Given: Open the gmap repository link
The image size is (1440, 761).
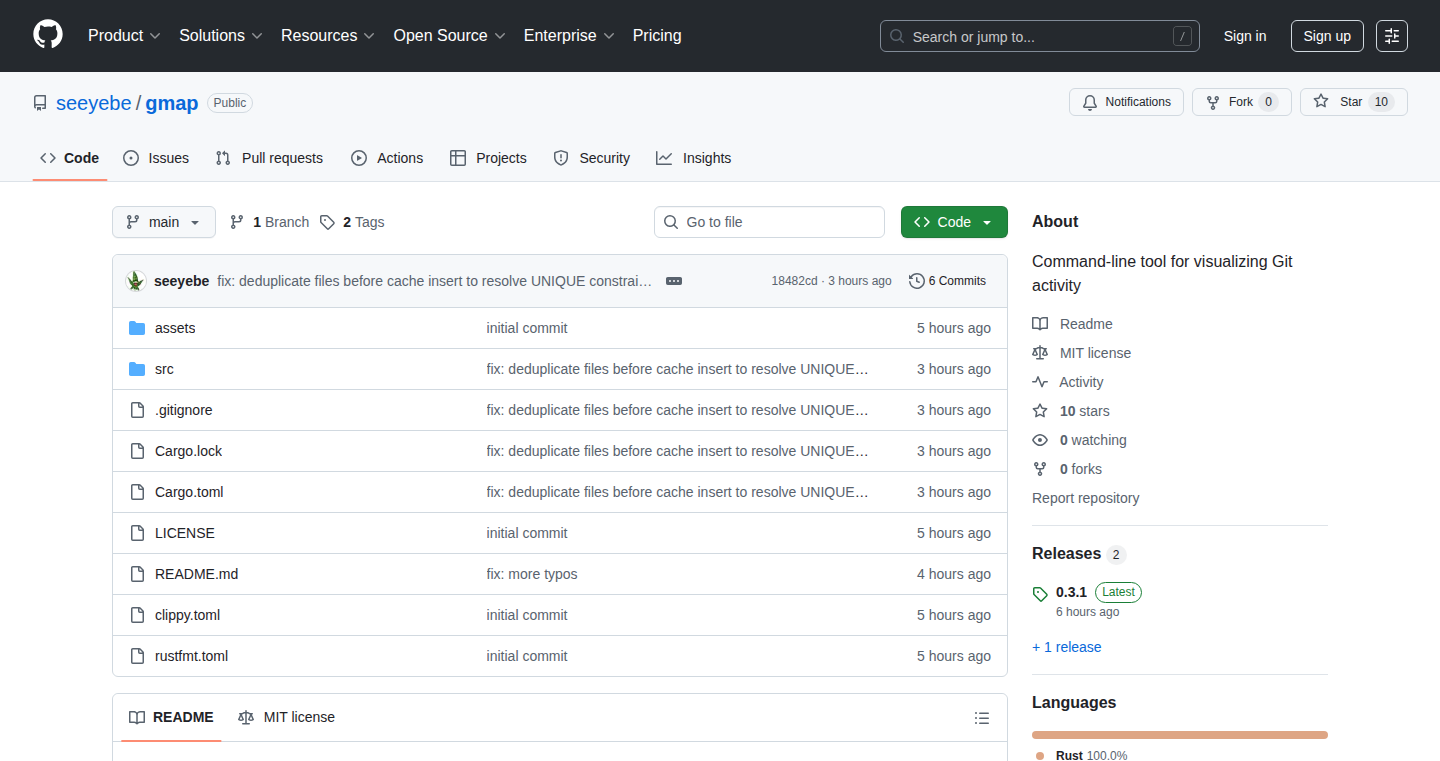Looking at the screenshot, I should [172, 103].
